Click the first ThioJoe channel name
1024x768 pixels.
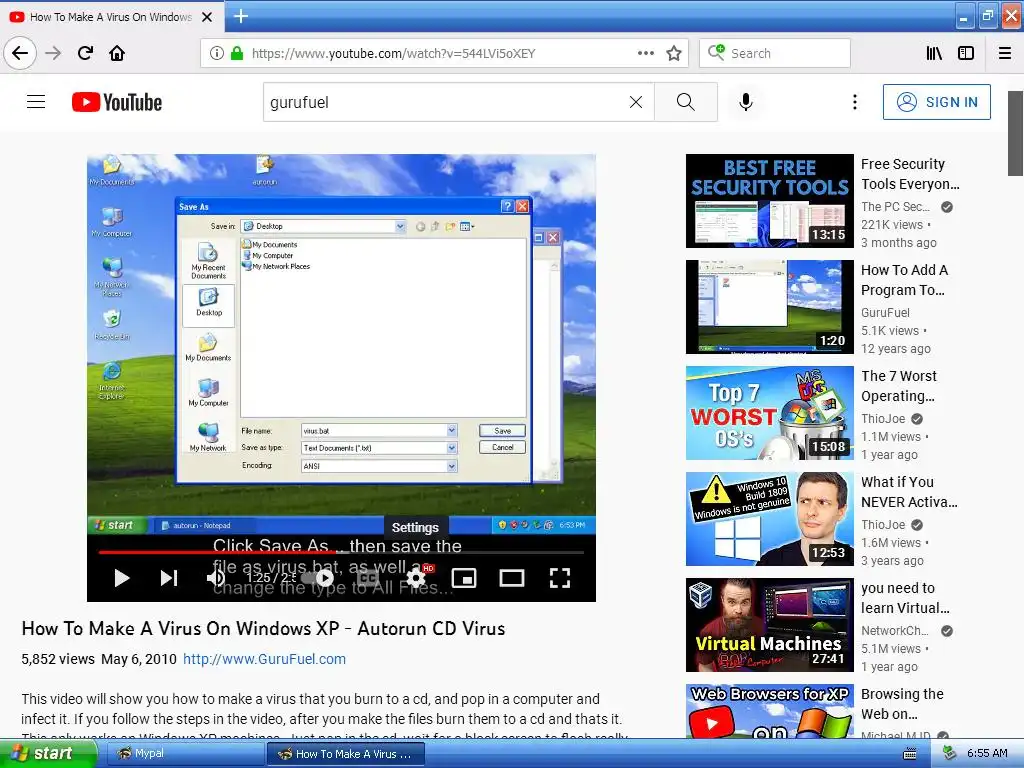[x=883, y=419]
